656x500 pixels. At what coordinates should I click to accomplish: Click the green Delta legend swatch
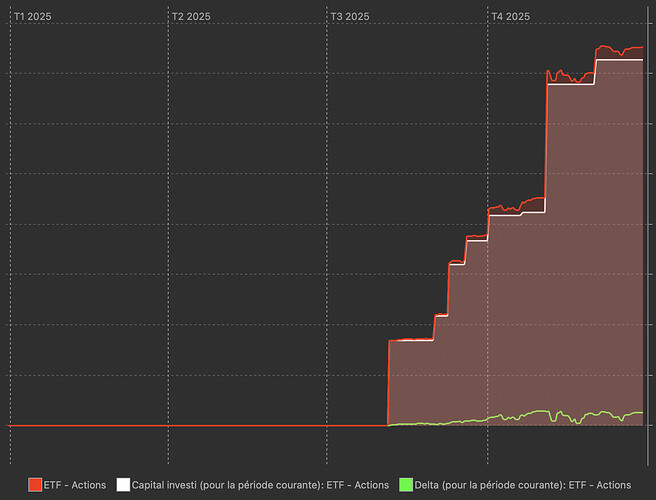pos(406,485)
